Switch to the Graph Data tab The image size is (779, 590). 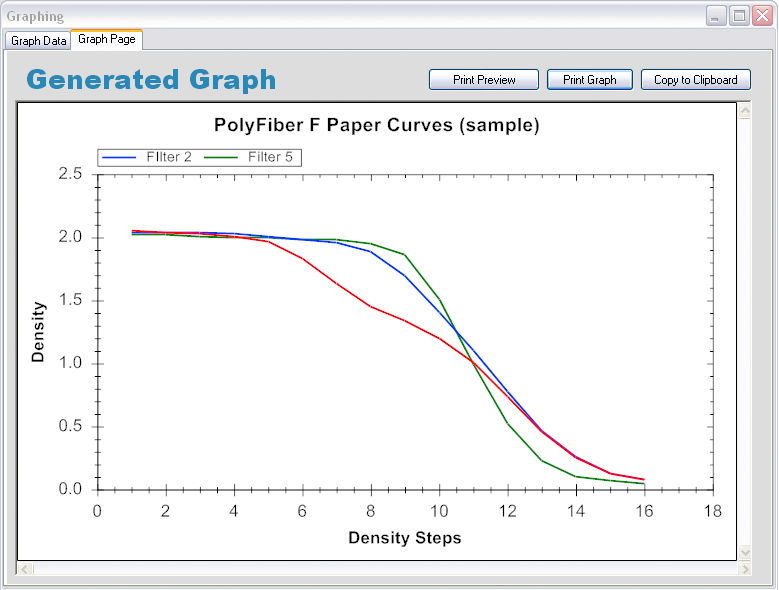pyautogui.click(x=39, y=41)
